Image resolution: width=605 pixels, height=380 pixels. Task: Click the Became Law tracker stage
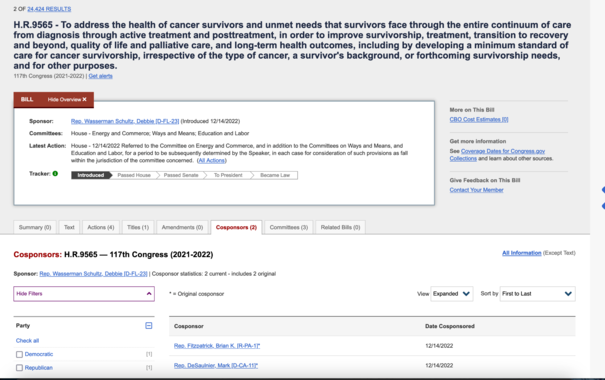275,175
